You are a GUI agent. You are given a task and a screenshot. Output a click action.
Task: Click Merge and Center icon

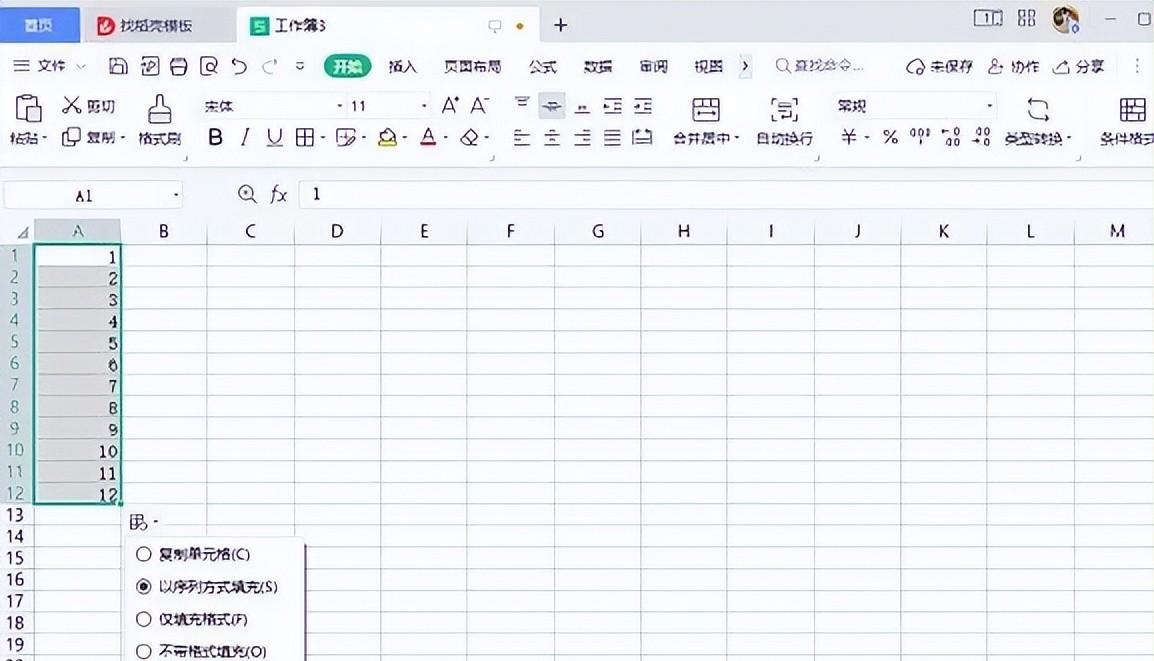(x=705, y=110)
